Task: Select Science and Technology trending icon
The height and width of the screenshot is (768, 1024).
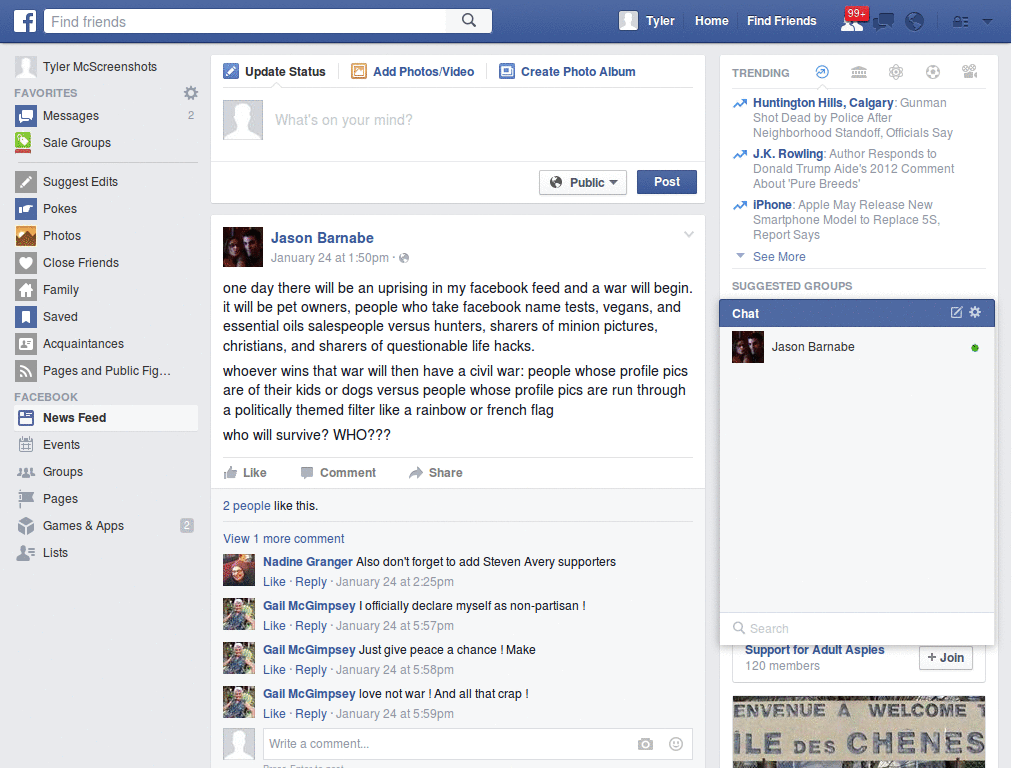Action: (x=896, y=72)
